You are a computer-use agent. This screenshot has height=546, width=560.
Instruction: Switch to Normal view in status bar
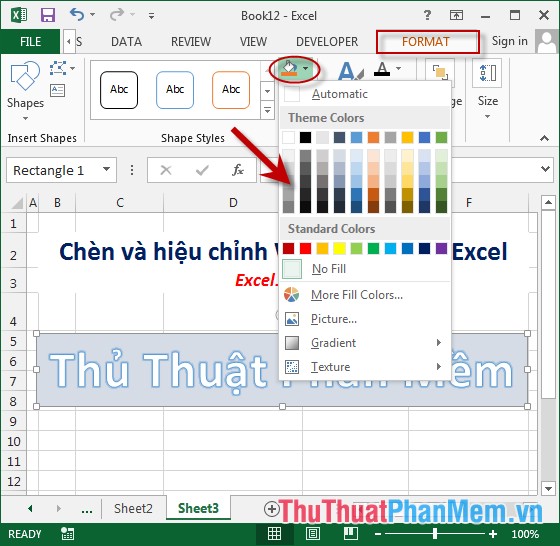click(x=275, y=534)
